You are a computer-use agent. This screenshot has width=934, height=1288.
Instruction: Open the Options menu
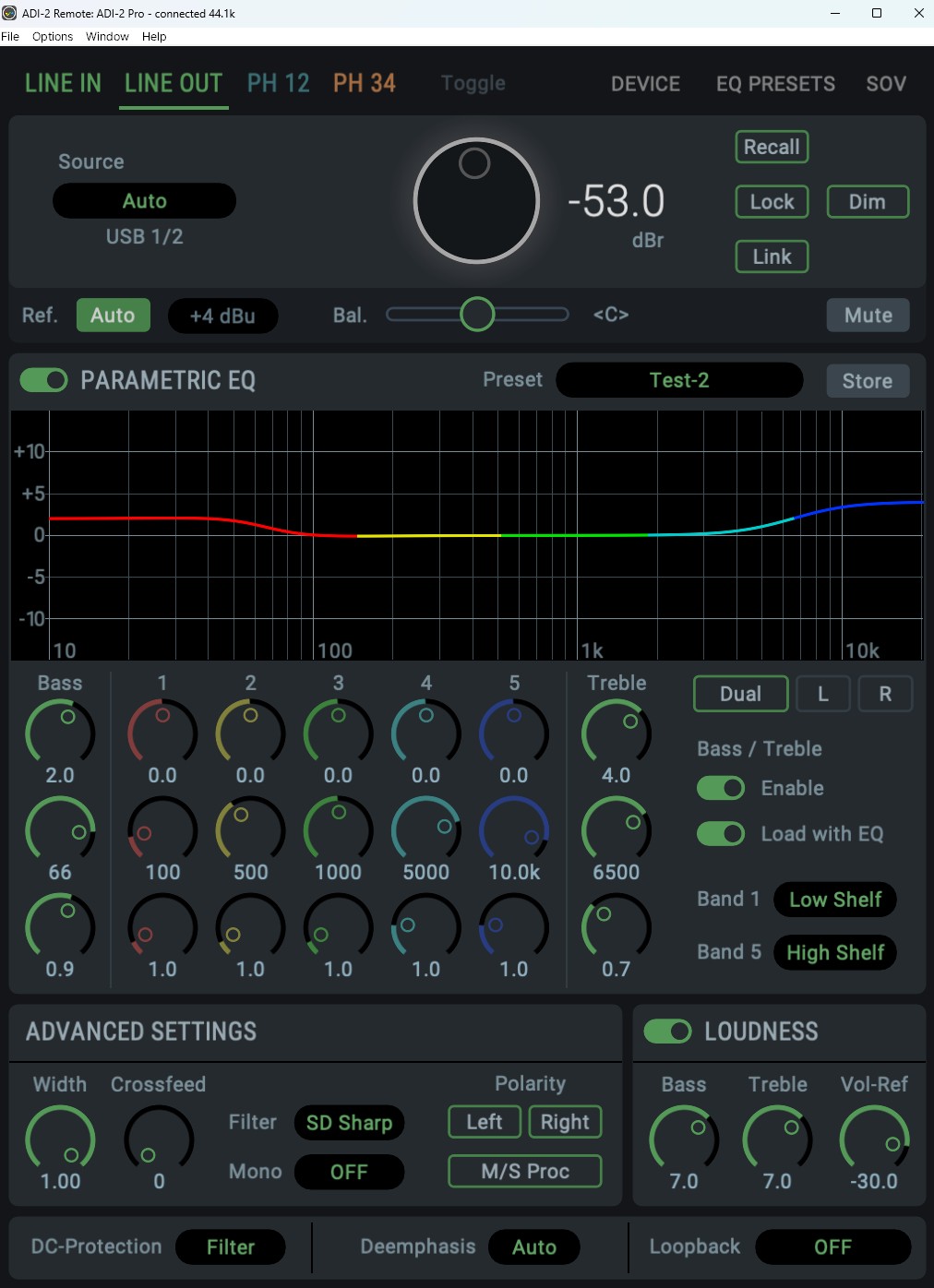tap(53, 37)
